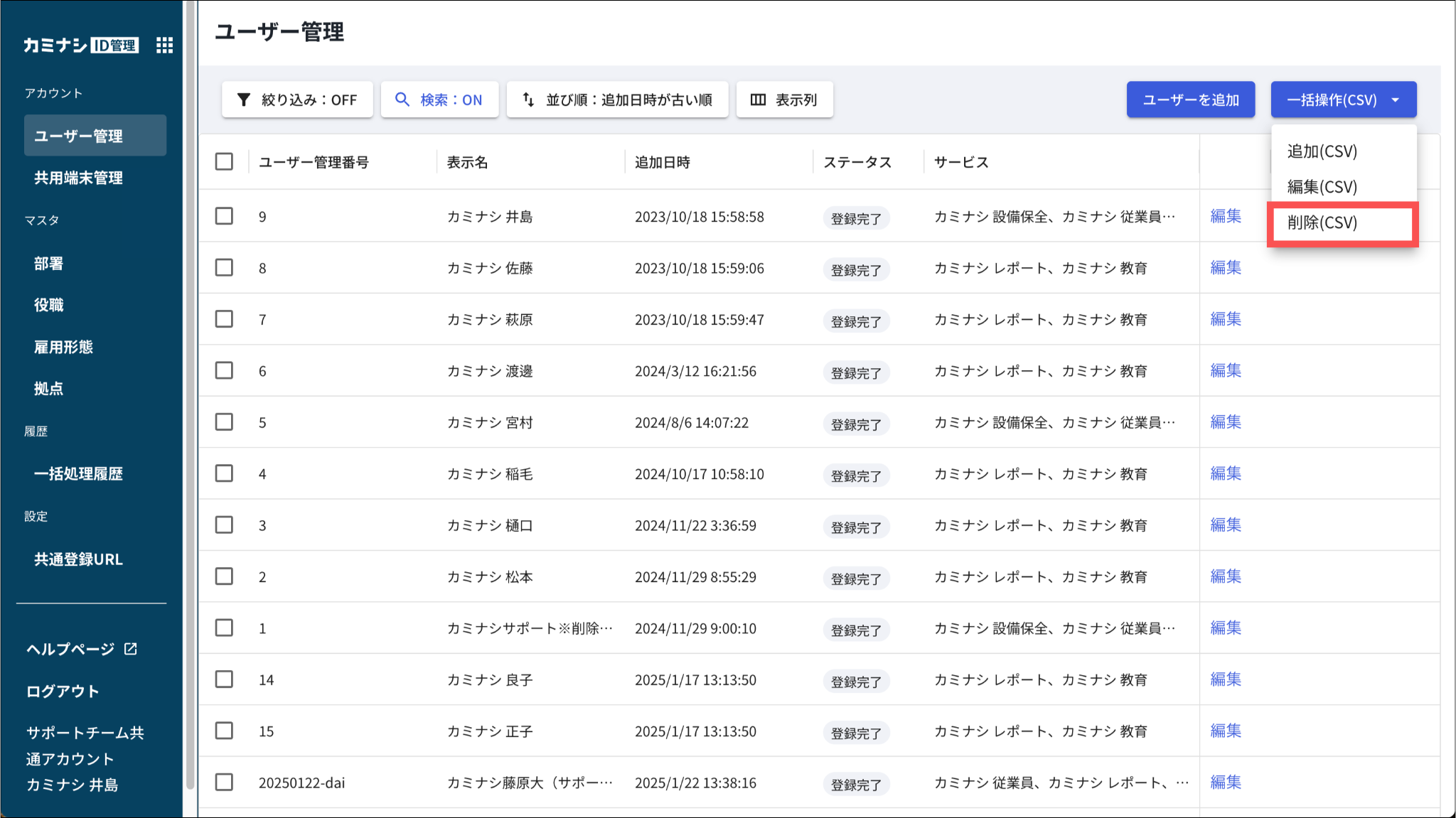Click the ユーザーを追加 button

[1190, 99]
